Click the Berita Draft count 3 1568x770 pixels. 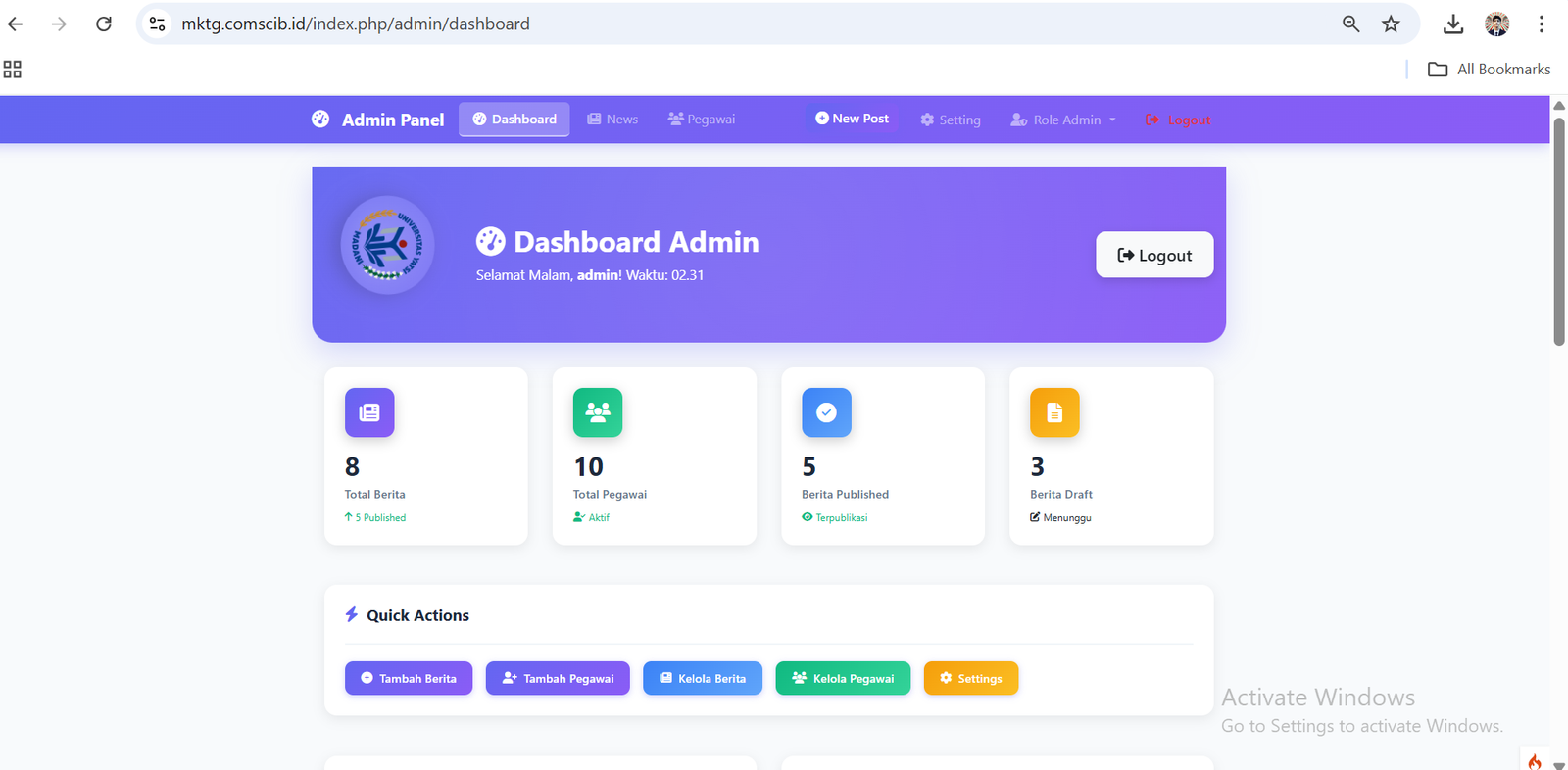(1037, 466)
